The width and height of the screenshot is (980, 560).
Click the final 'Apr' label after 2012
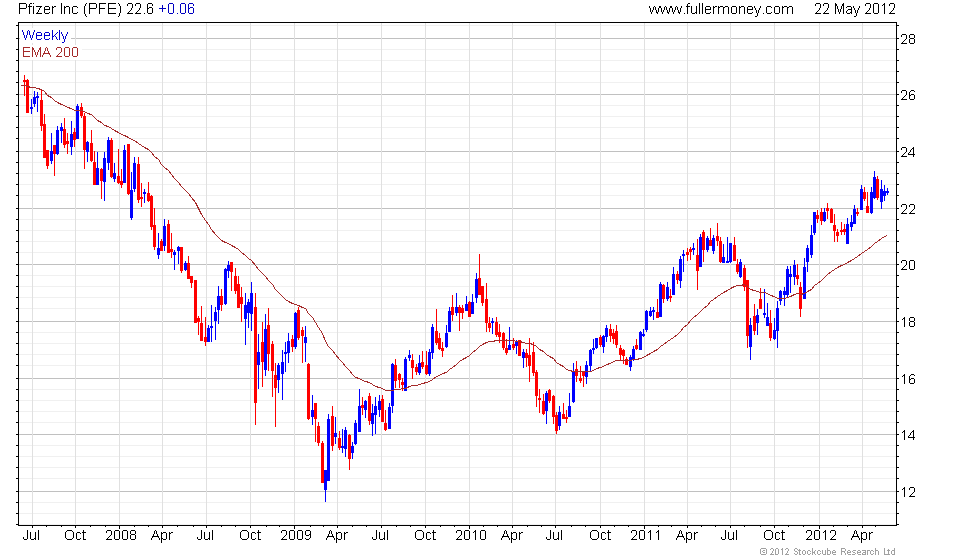[x=862, y=536]
